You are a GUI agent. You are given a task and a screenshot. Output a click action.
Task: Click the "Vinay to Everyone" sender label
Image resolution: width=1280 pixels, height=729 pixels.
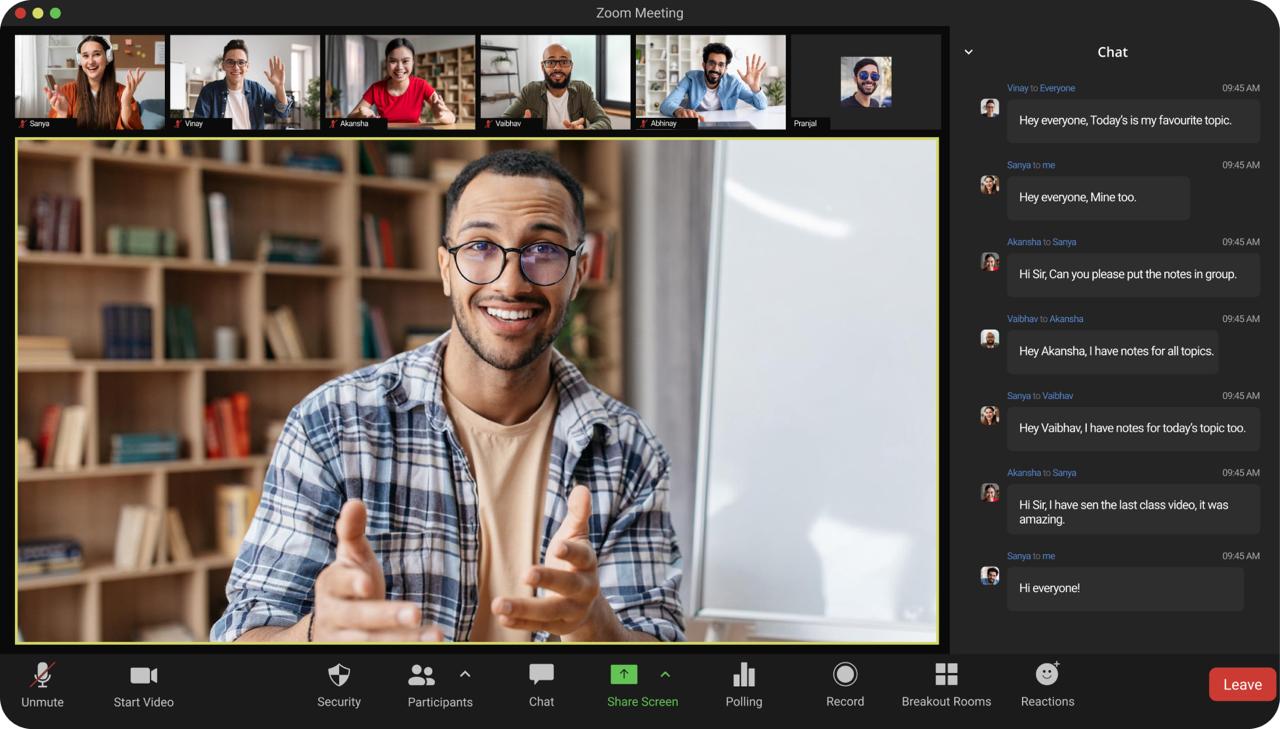(x=1041, y=88)
